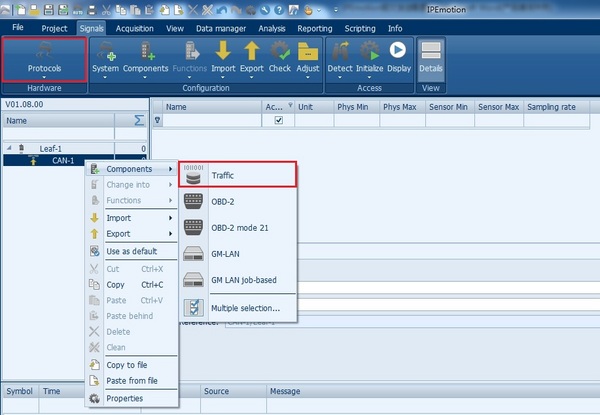The width and height of the screenshot is (600, 415).
Task: Open Properties from the context menu
Action: 132,398
